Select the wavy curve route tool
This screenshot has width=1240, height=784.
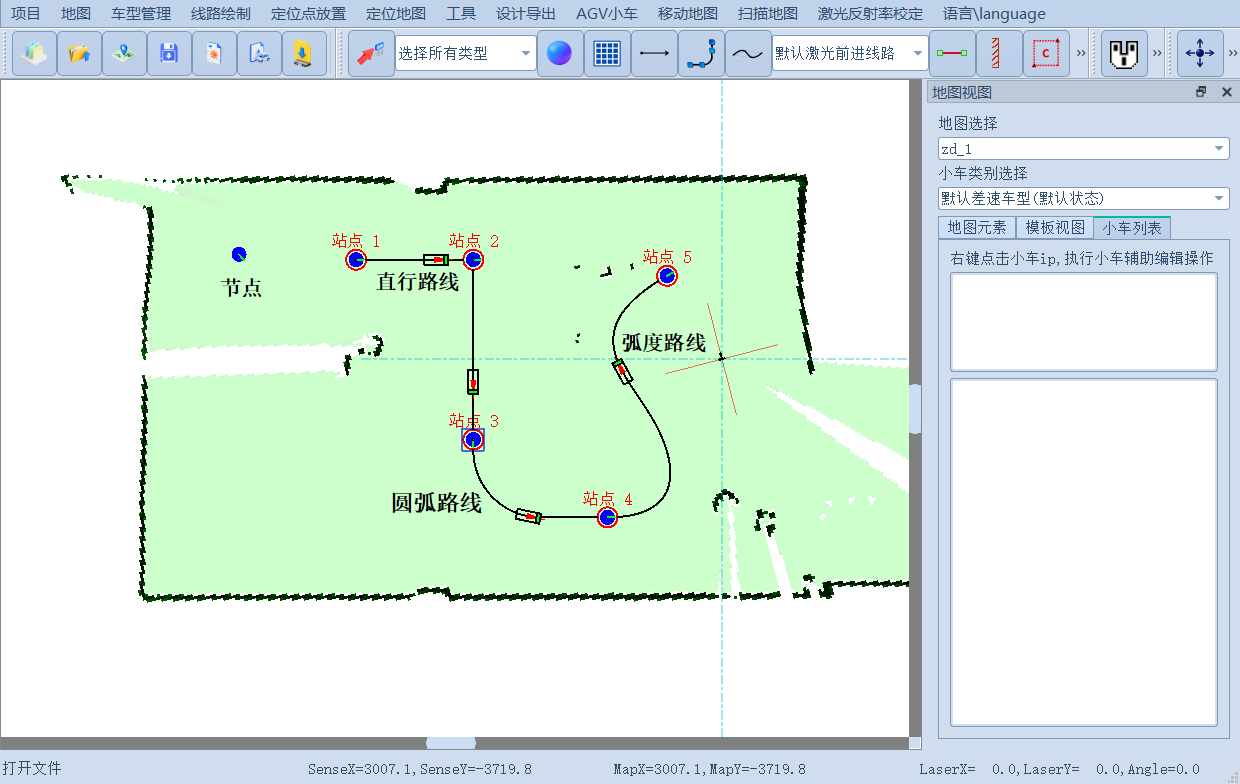(748, 54)
